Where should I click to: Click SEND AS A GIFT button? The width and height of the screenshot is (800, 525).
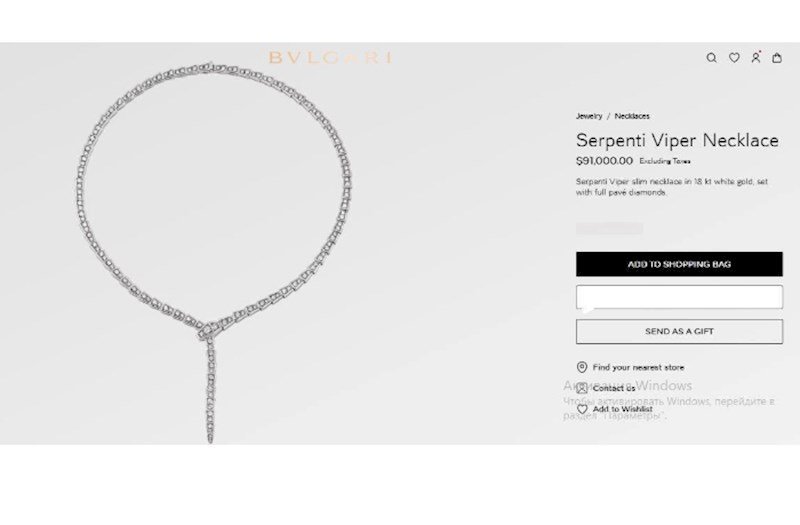[679, 332]
